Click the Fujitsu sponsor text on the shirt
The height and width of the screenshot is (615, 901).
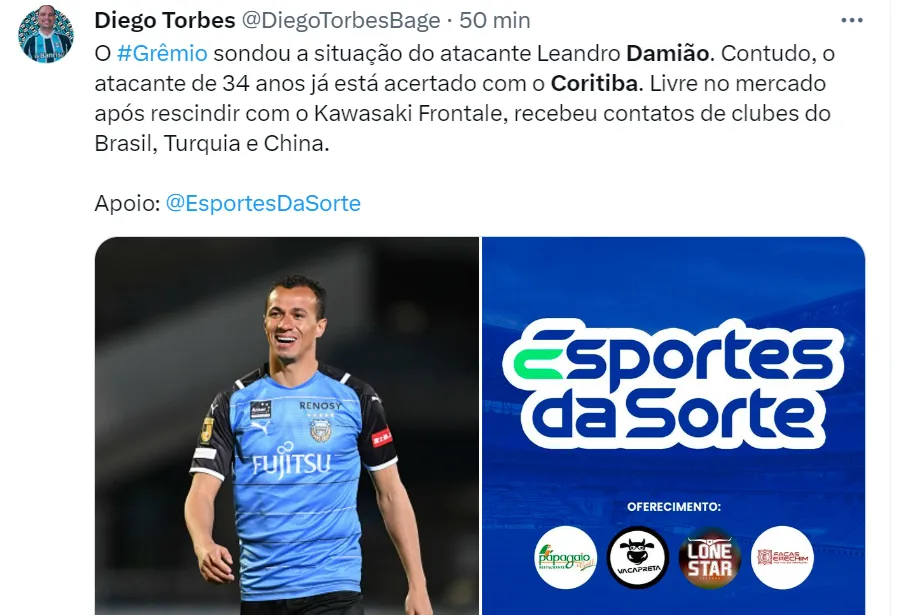[291, 463]
